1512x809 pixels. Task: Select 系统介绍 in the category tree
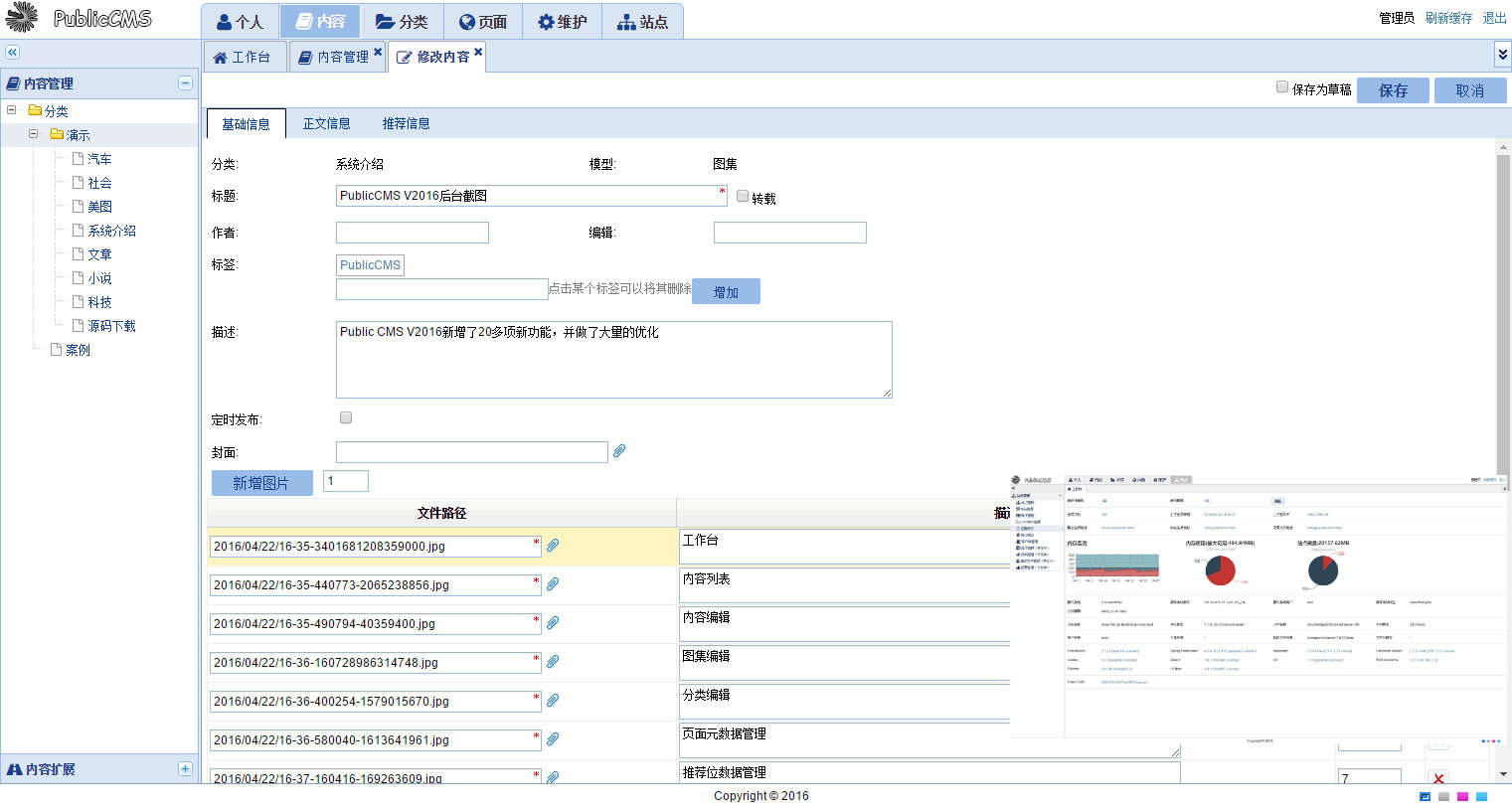click(111, 230)
